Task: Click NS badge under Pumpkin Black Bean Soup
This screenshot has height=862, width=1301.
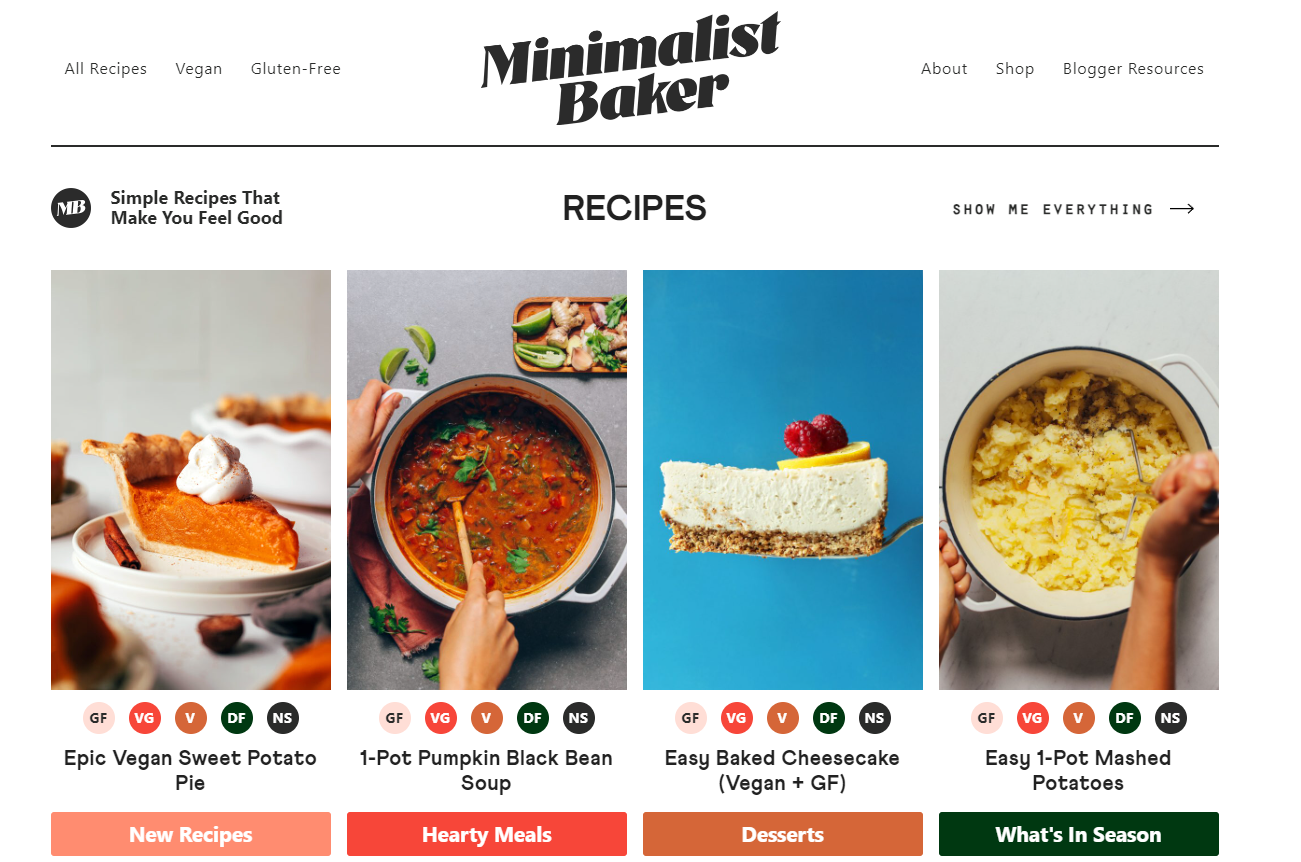Action: 579,718
